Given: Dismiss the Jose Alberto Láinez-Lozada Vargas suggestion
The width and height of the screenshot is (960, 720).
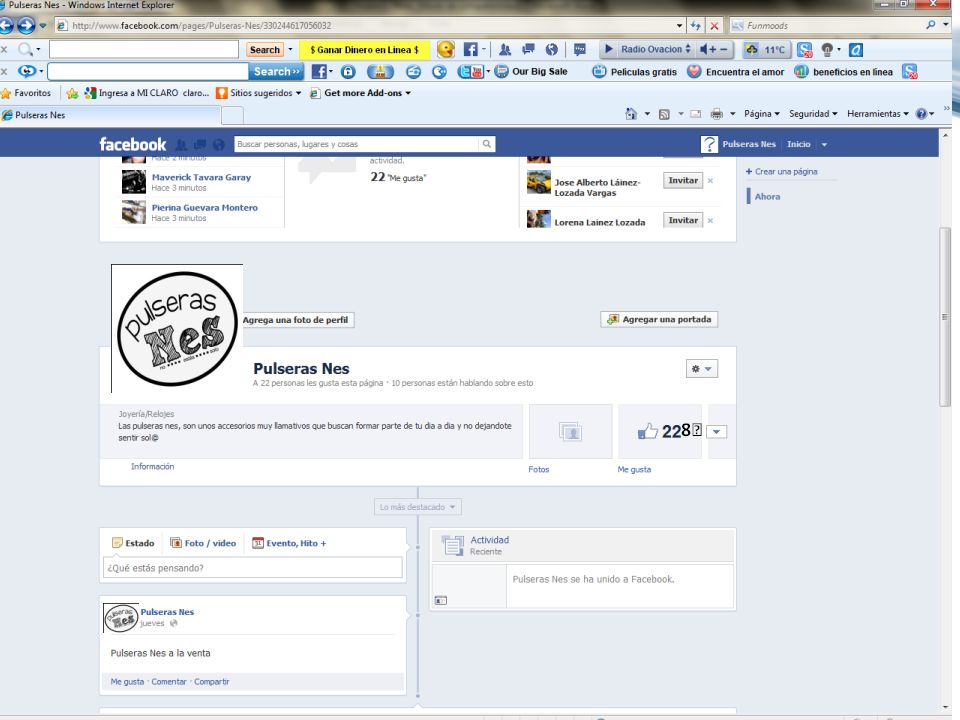Looking at the screenshot, I should point(710,181).
